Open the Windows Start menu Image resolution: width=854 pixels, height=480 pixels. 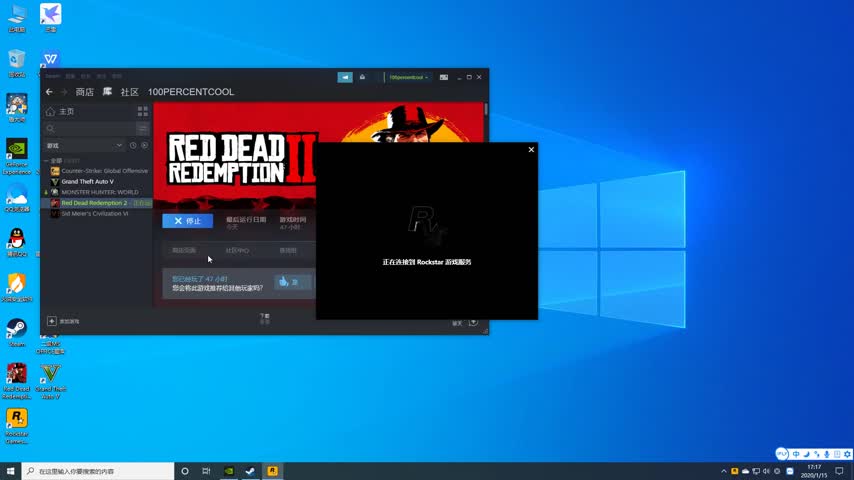(x=10, y=471)
